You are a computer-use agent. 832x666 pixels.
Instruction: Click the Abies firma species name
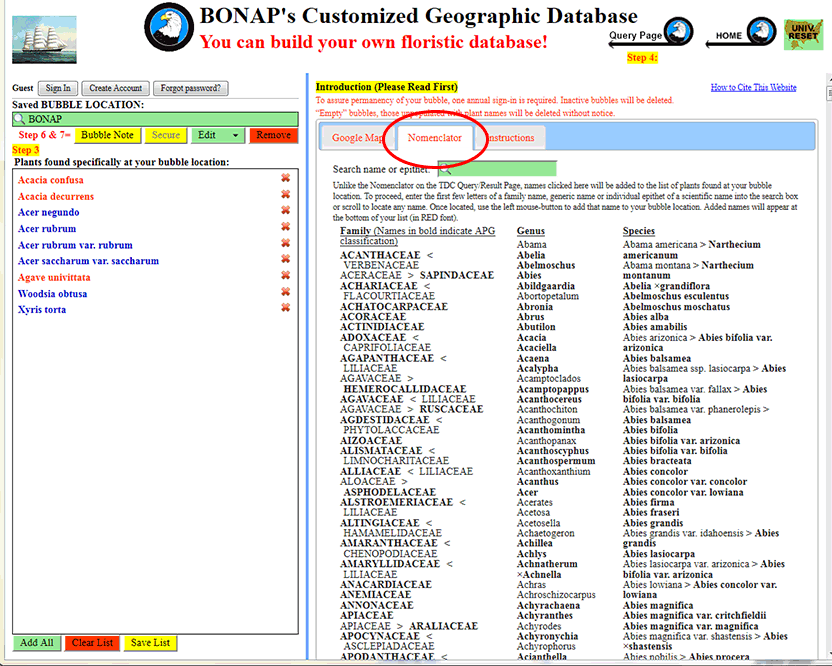click(x=648, y=502)
